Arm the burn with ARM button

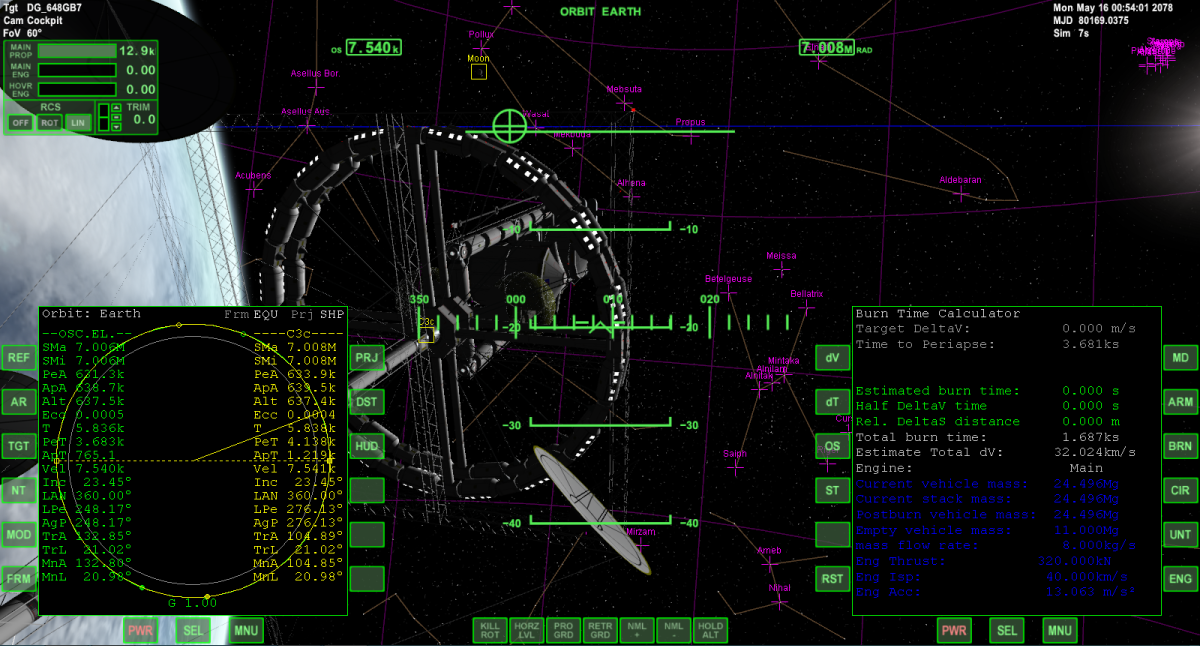tap(1181, 402)
